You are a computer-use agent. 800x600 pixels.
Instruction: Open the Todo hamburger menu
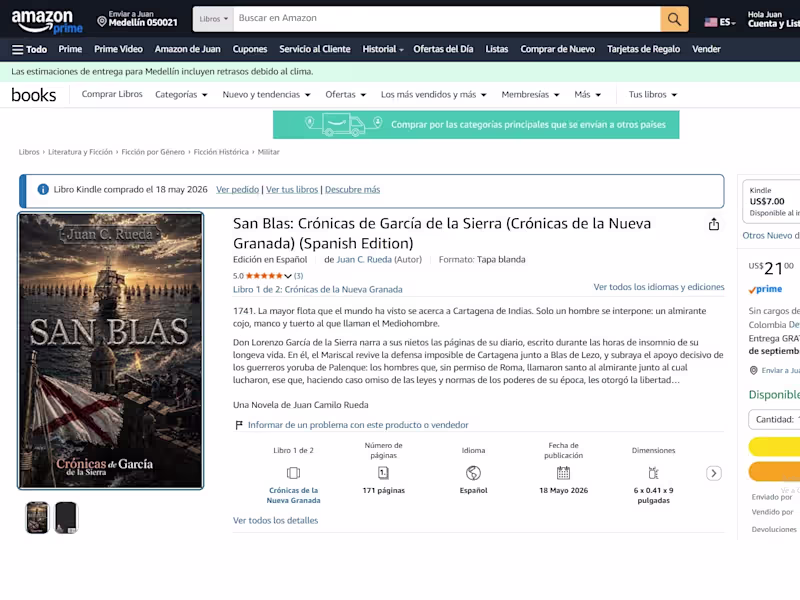[x=29, y=49]
